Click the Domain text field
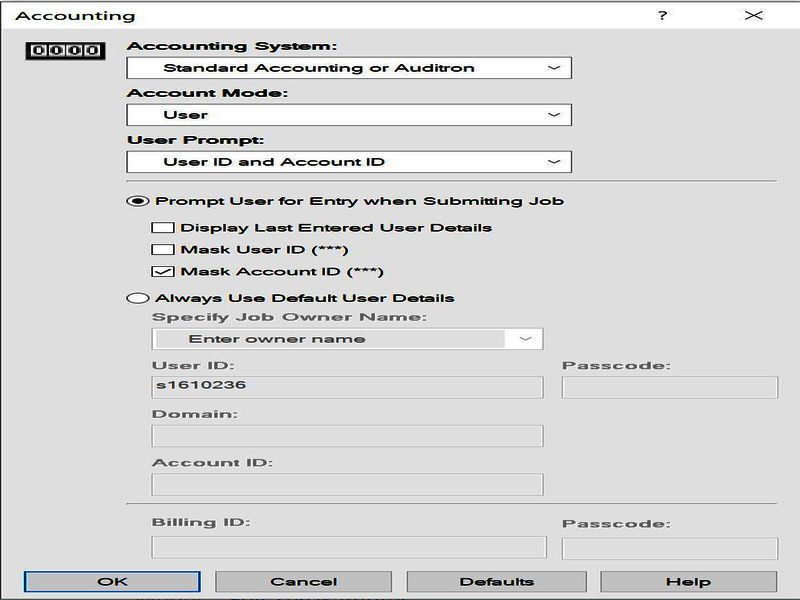The width and height of the screenshot is (800, 600). tap(347, 435)
